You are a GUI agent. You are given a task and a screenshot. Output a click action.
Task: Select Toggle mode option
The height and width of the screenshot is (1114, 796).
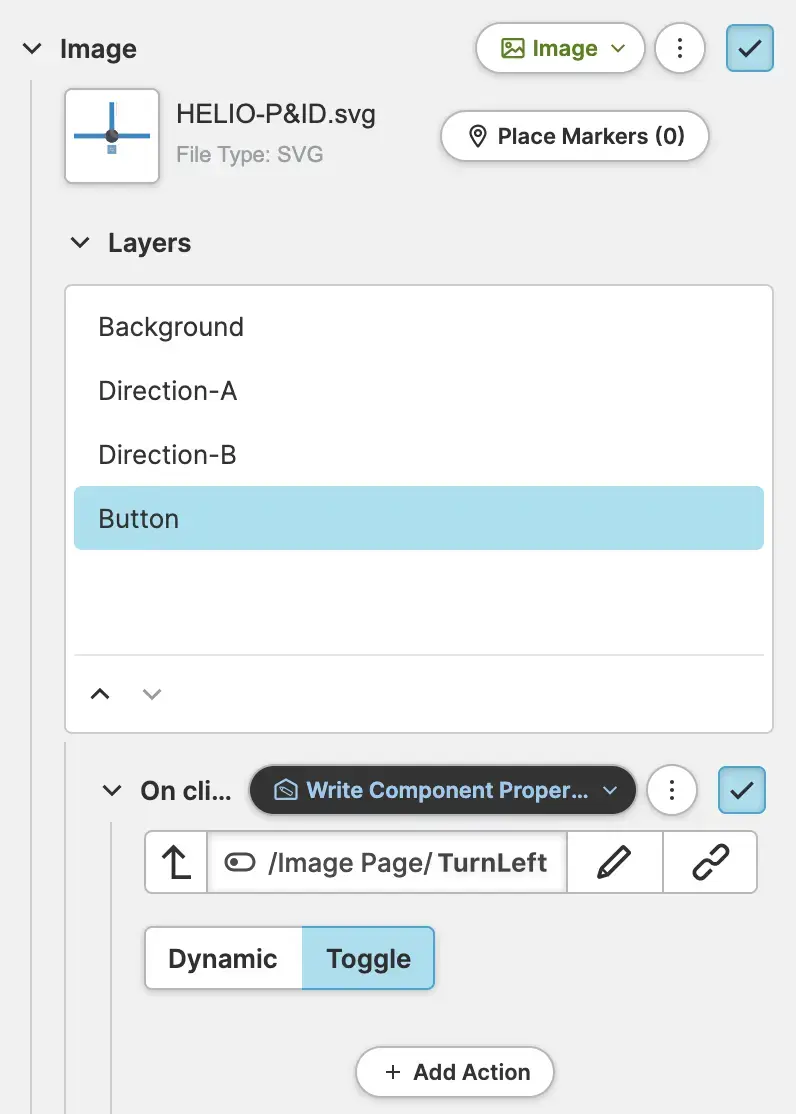click(368, 959)
